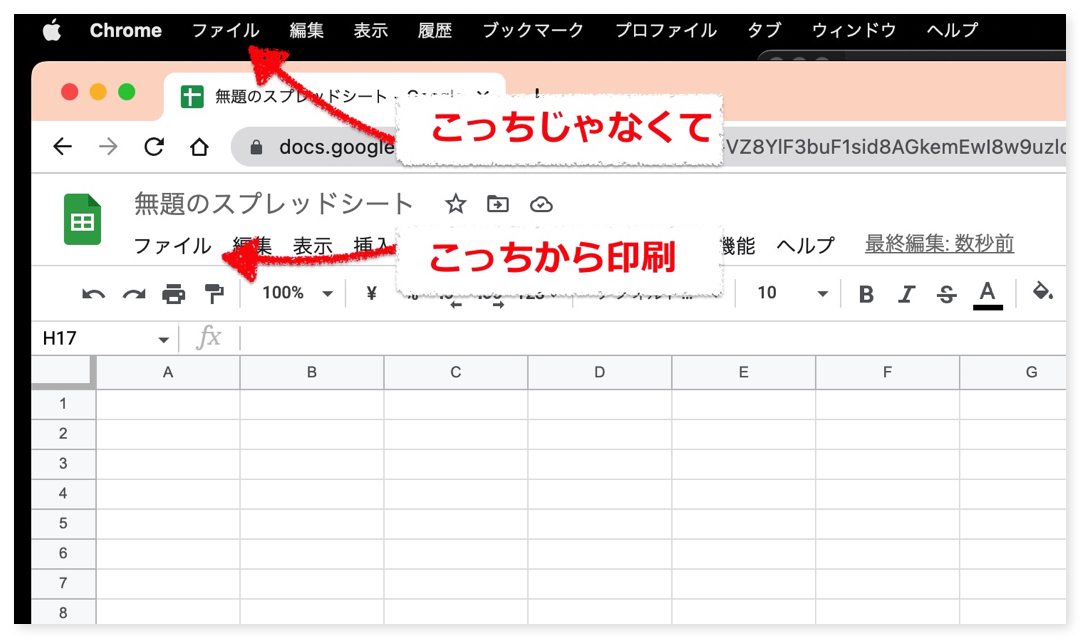Open the Sheets ファイル menu
This screenshot has width=1080, height=638.
[172, 244]
